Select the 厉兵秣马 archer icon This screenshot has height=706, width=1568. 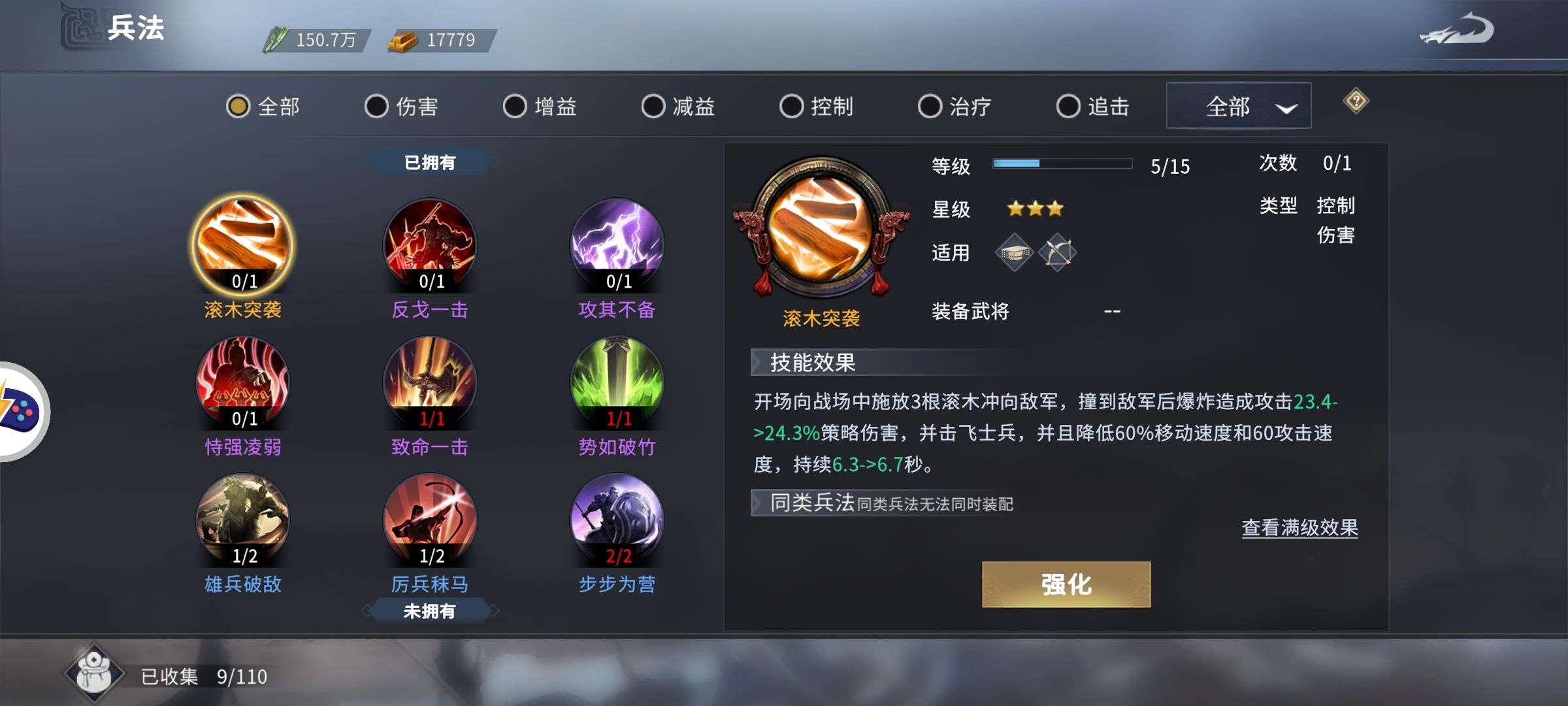tap(430, 520)
